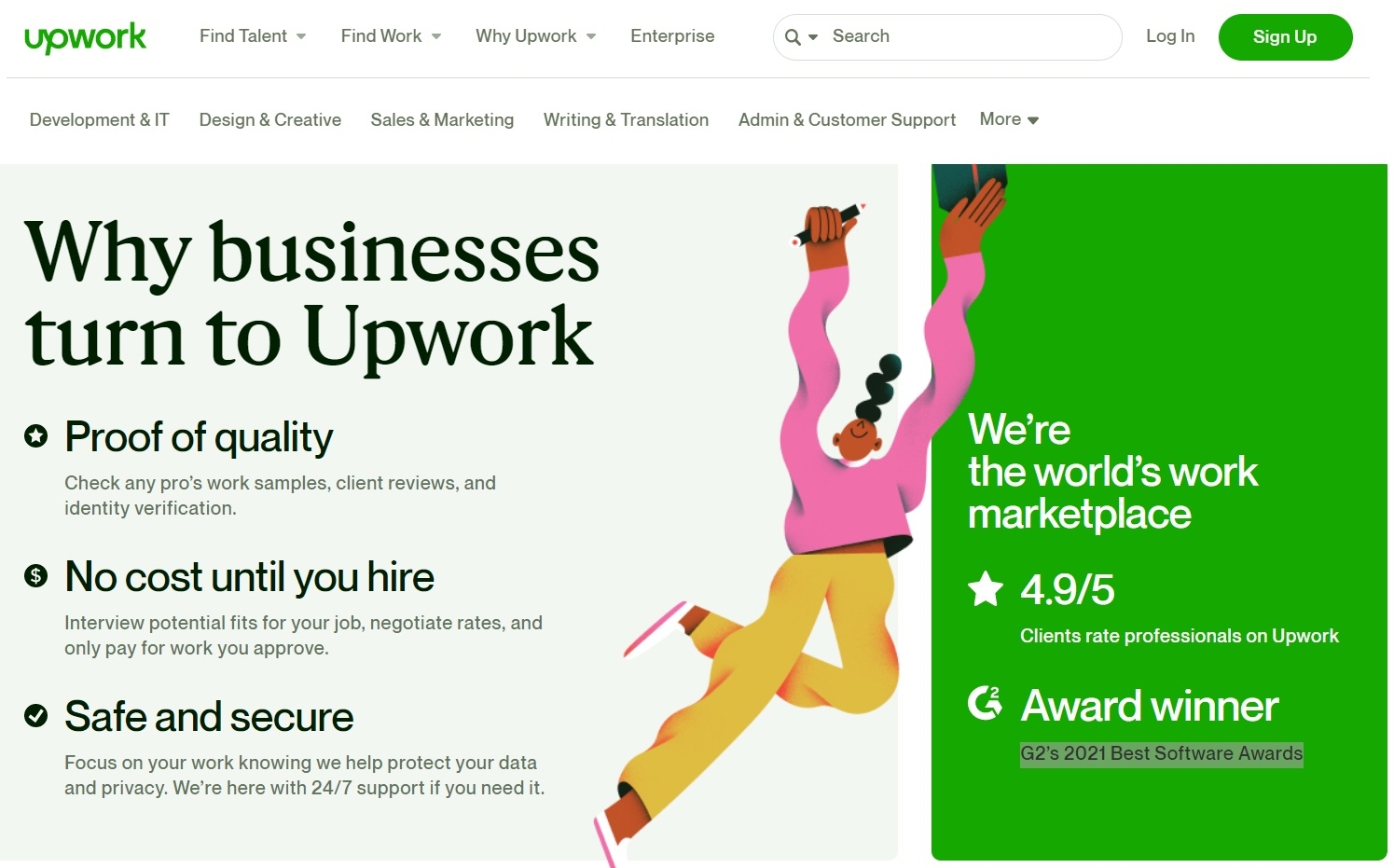Select the Development & IT category
The width and height of the screenshot is (1394, 868).
[99, 119]
